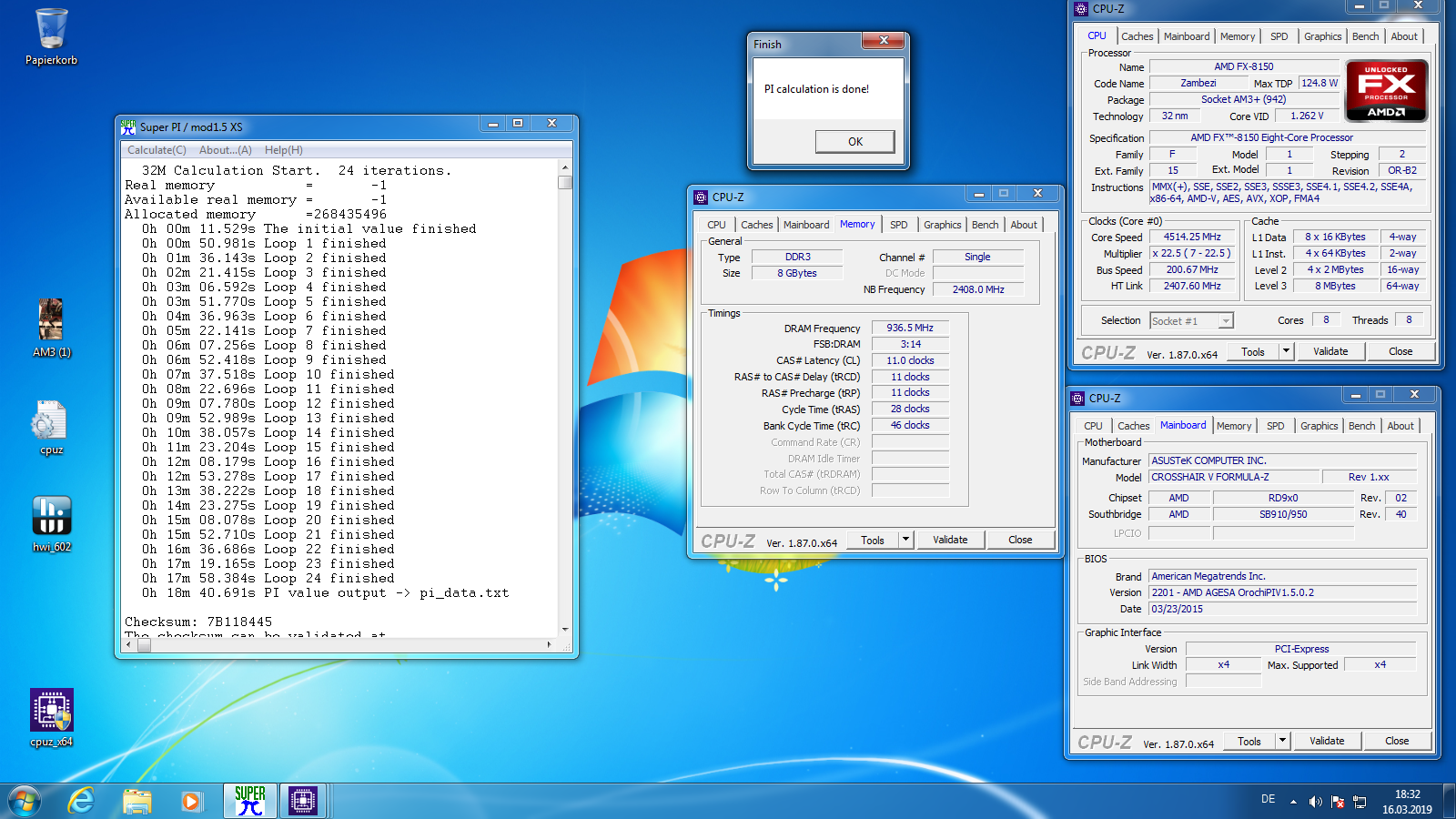The height and width of the screenshot is (819, 1456).
Task: Show hidden tray icons arrow
Action: [1293, 802]
